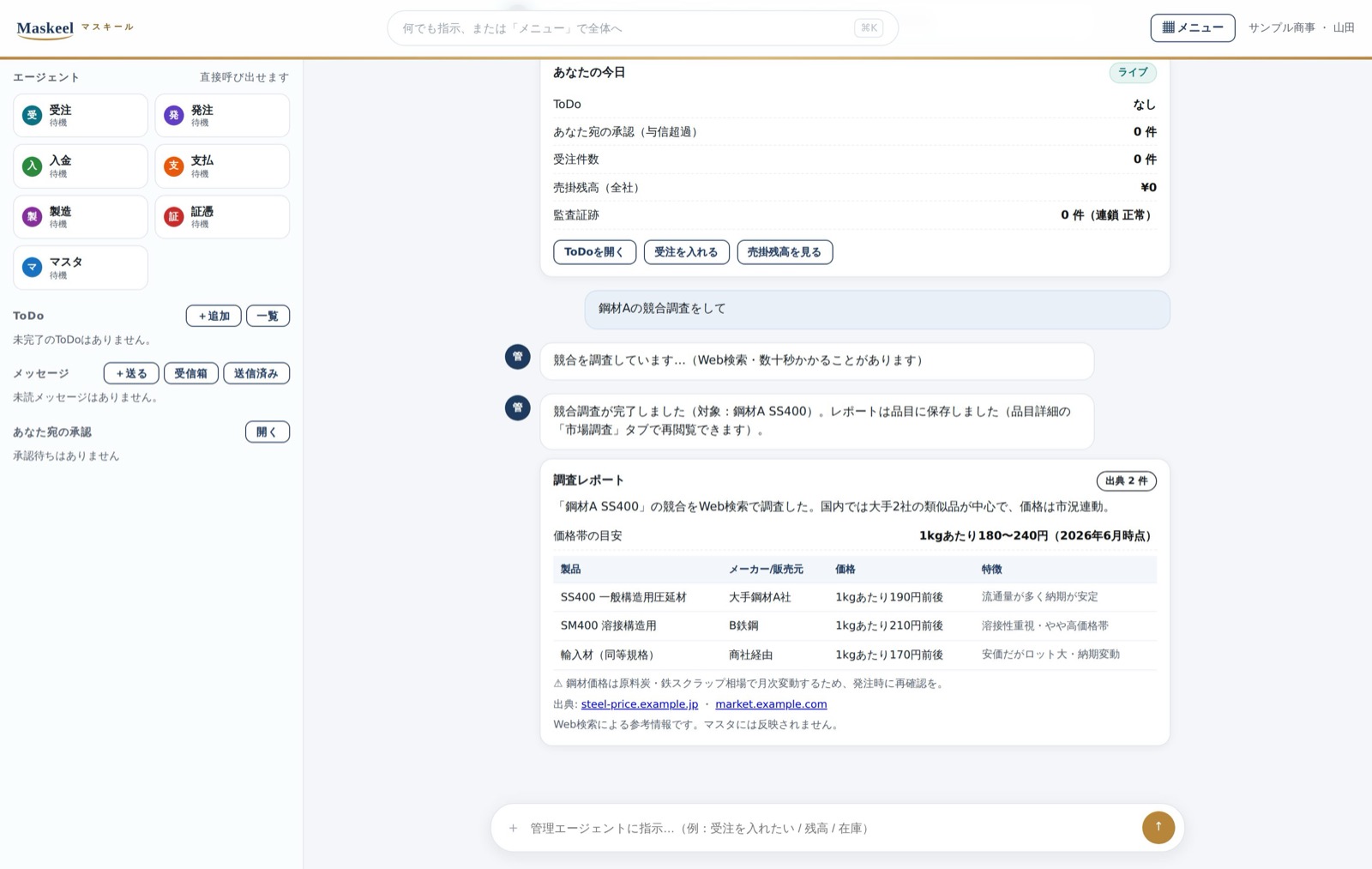Screen dimensions: 1372x869
Task: Open the 支払 agent card
Action: 222,166
